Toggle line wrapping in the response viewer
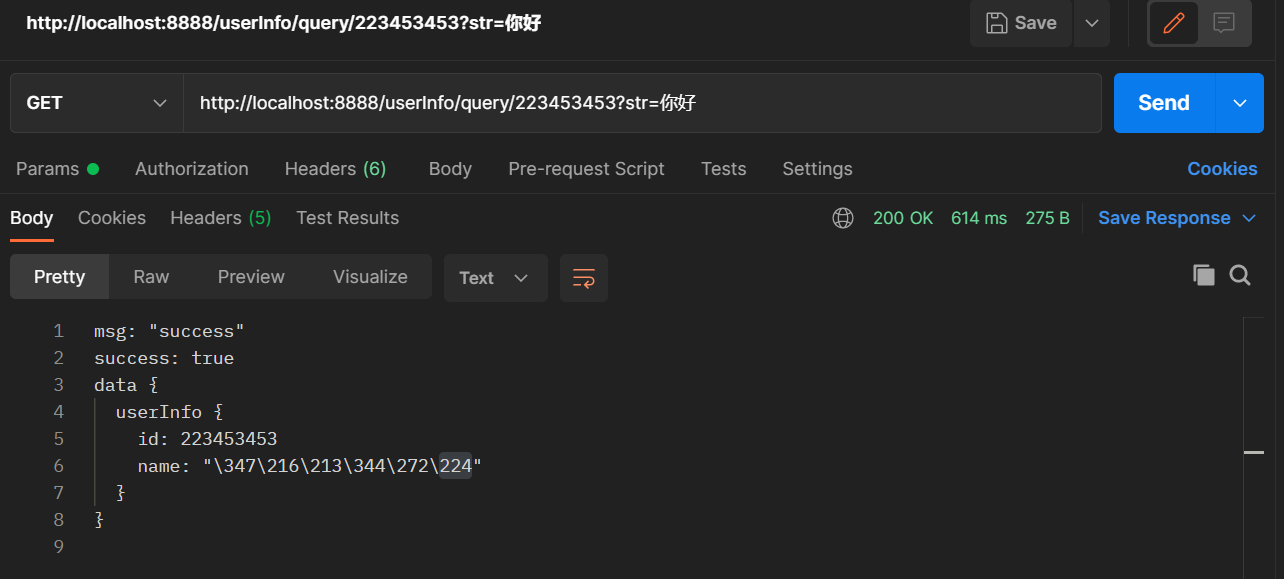This screenshot has width=1284, height=579. tap(583, 277)
